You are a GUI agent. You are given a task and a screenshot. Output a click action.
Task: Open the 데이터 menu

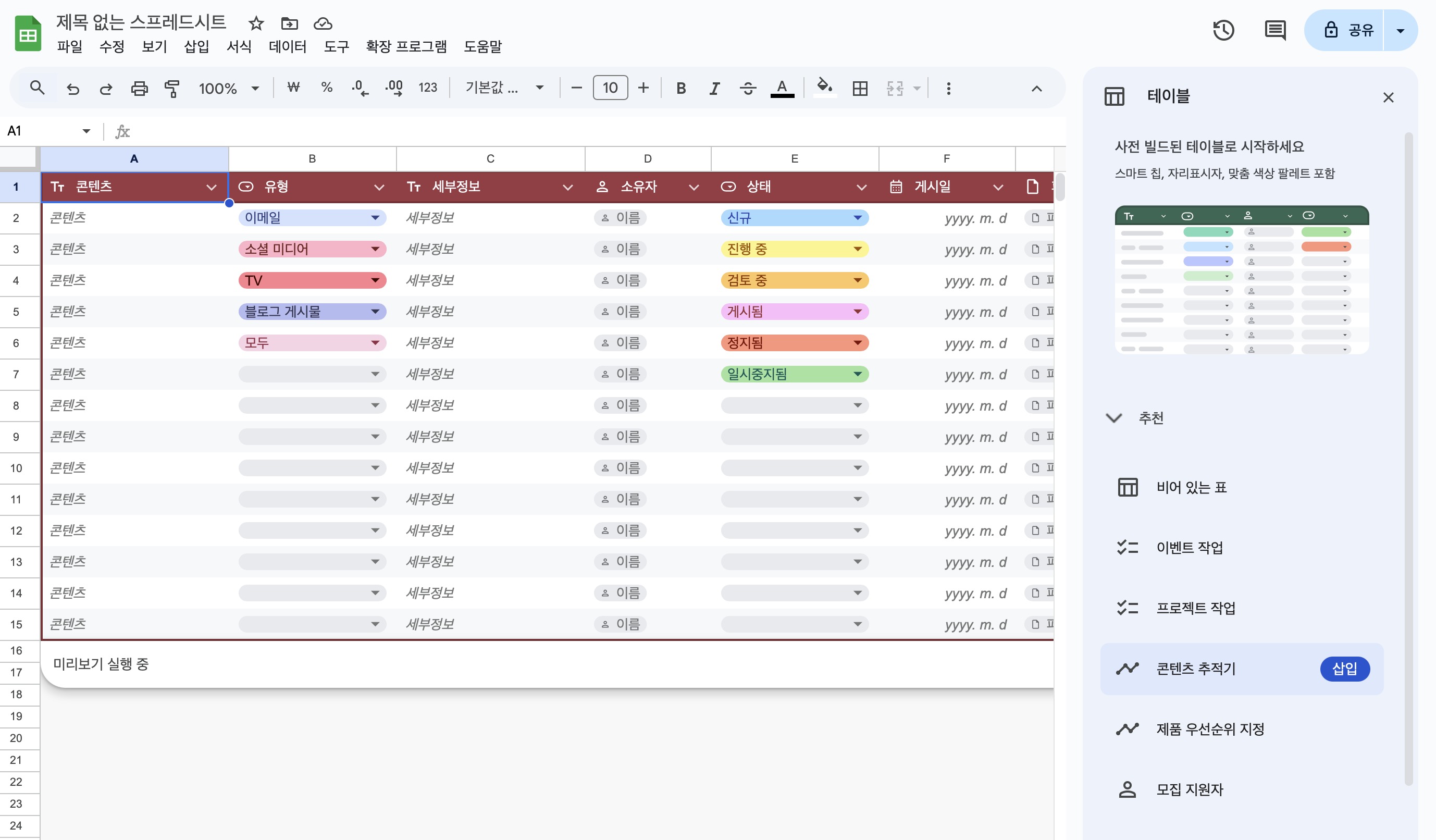287,47
